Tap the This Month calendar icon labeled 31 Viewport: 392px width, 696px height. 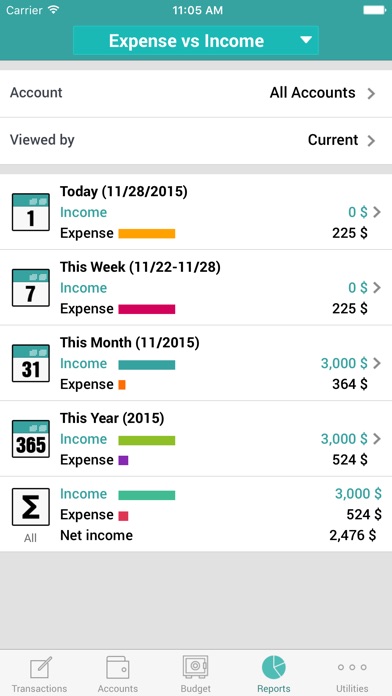(31, 363)
